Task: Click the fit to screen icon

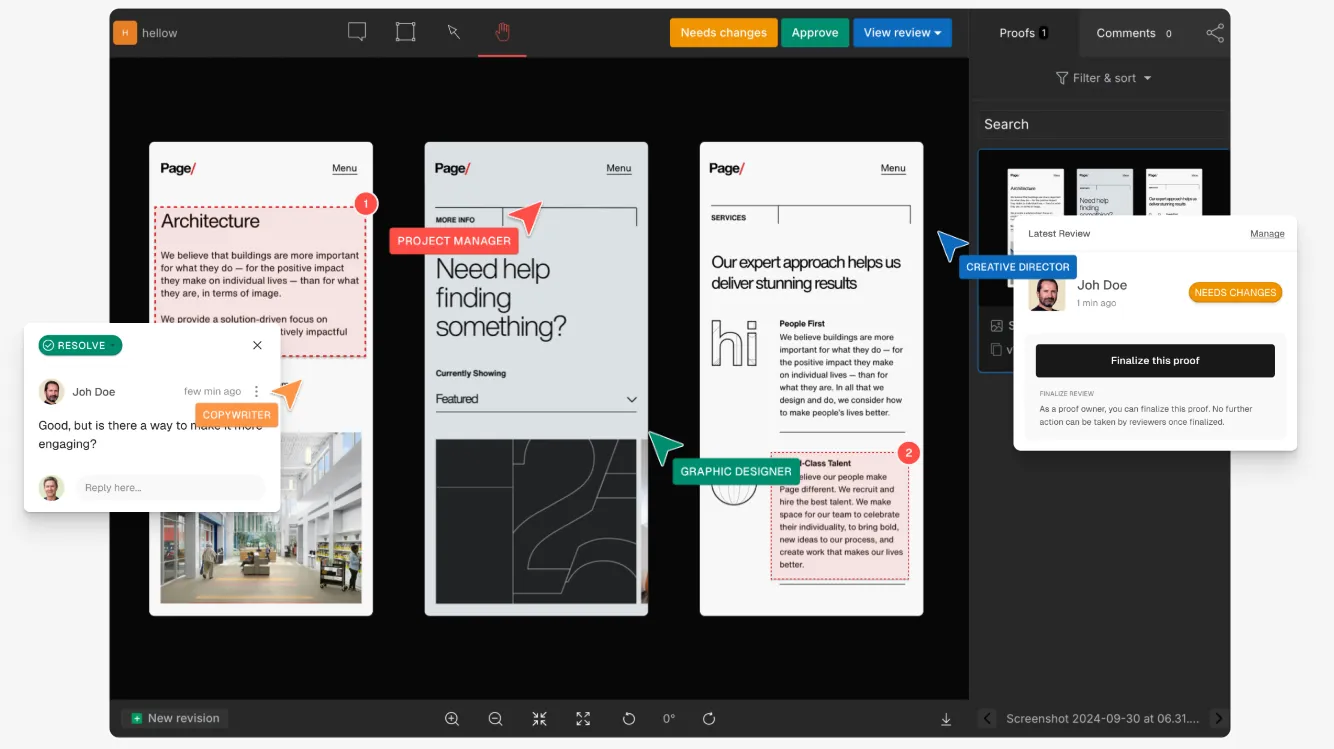Action: [x=540, y=718]
